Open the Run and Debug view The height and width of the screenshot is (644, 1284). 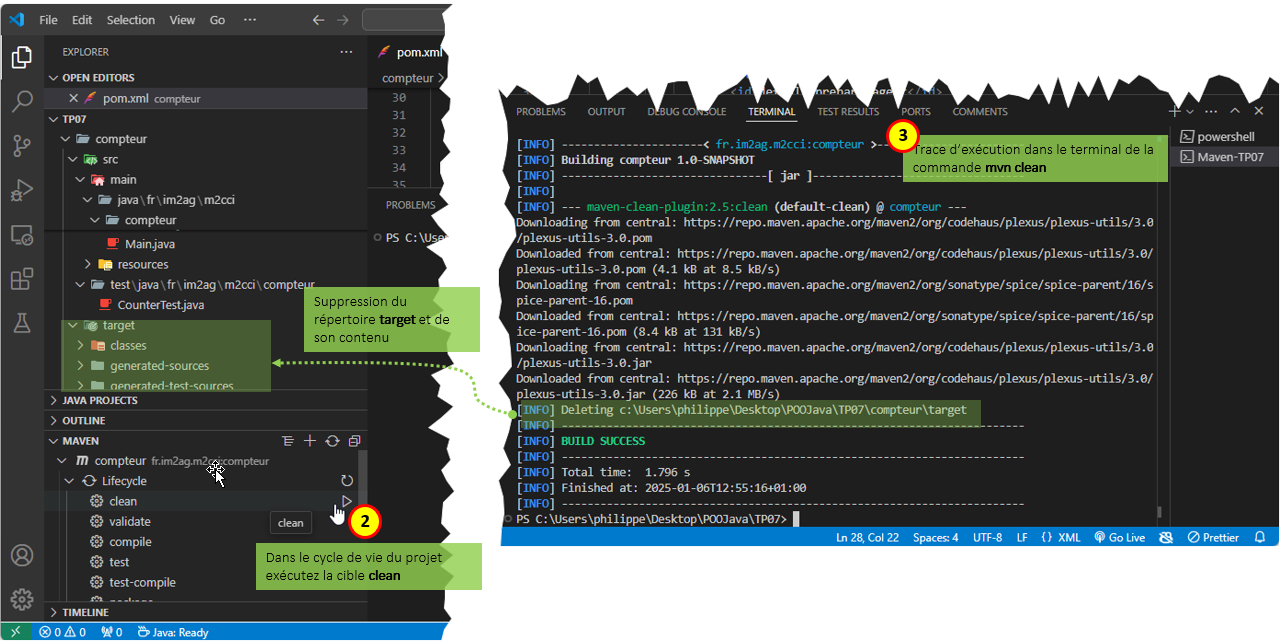click(21, 190)
